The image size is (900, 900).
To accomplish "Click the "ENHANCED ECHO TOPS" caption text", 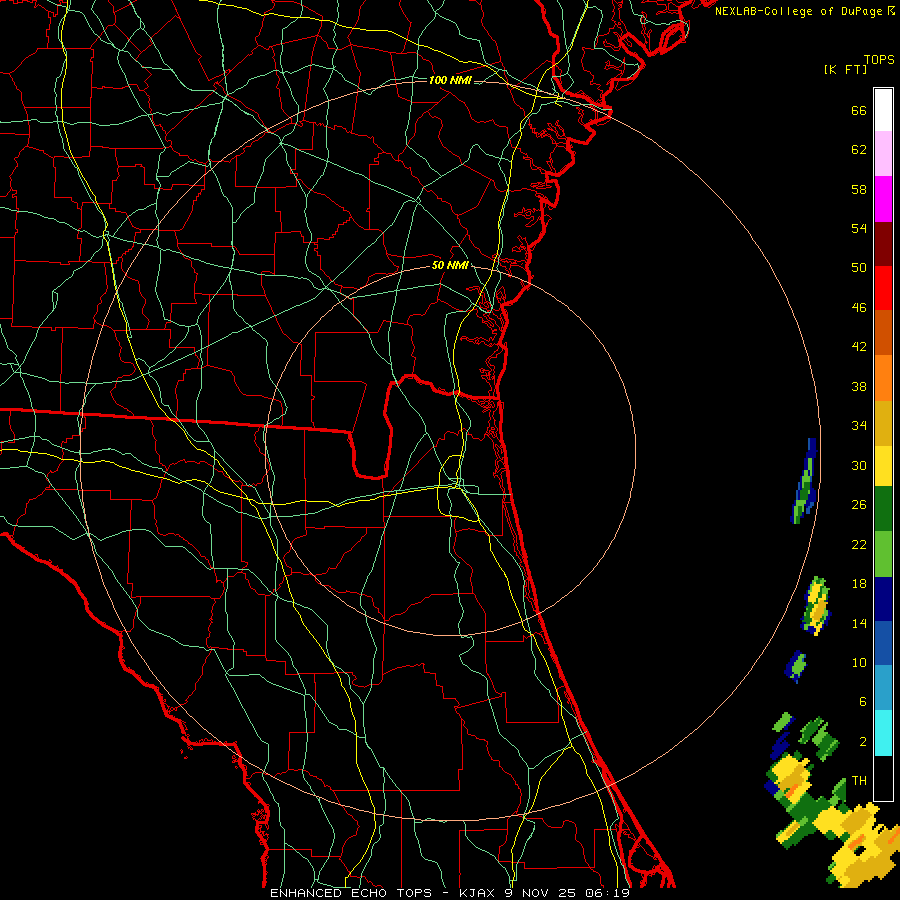I will click(x=351, y=893).
